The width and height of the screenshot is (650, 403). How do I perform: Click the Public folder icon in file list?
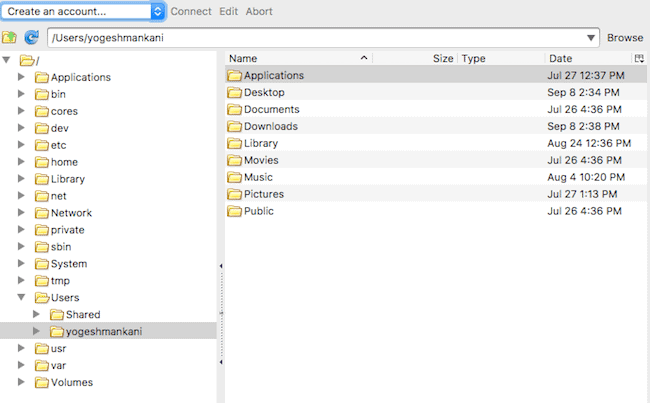coord(234,211)
